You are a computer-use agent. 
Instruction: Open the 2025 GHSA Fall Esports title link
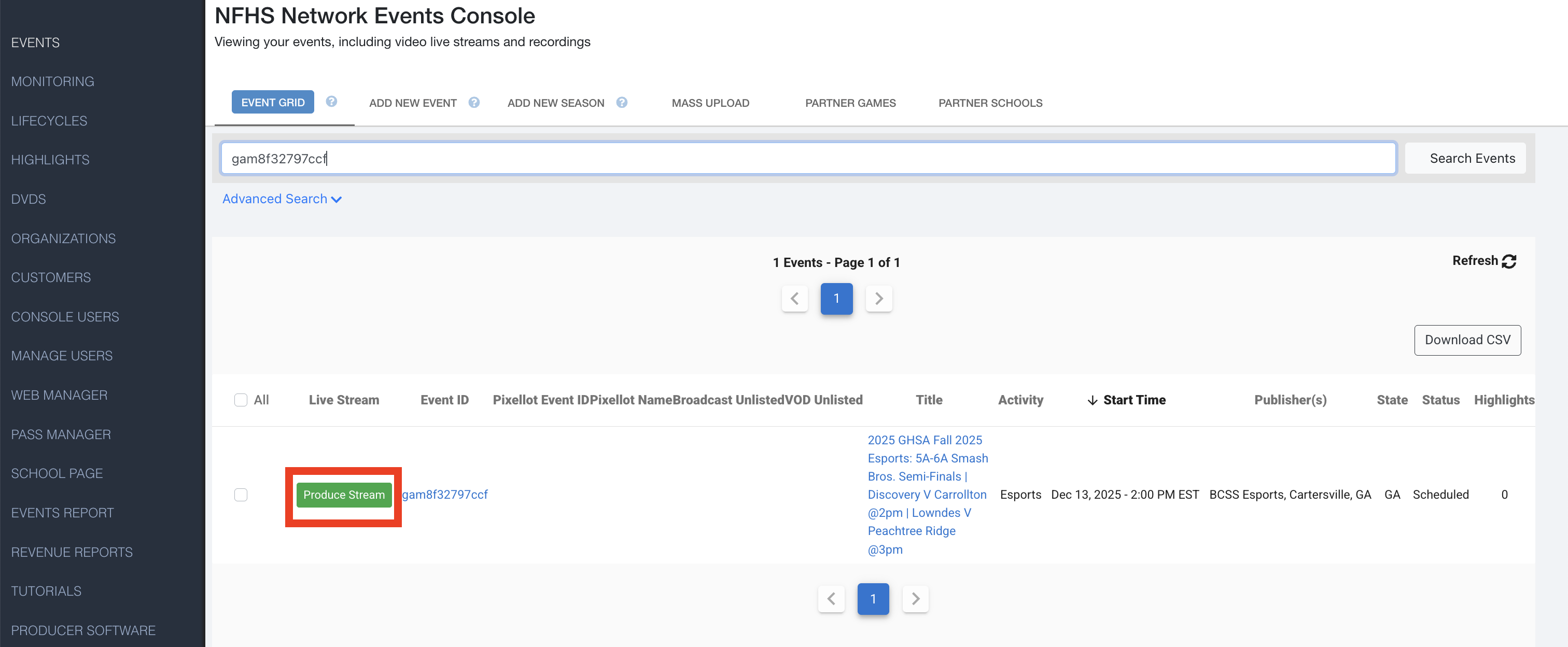coord(928,494)
